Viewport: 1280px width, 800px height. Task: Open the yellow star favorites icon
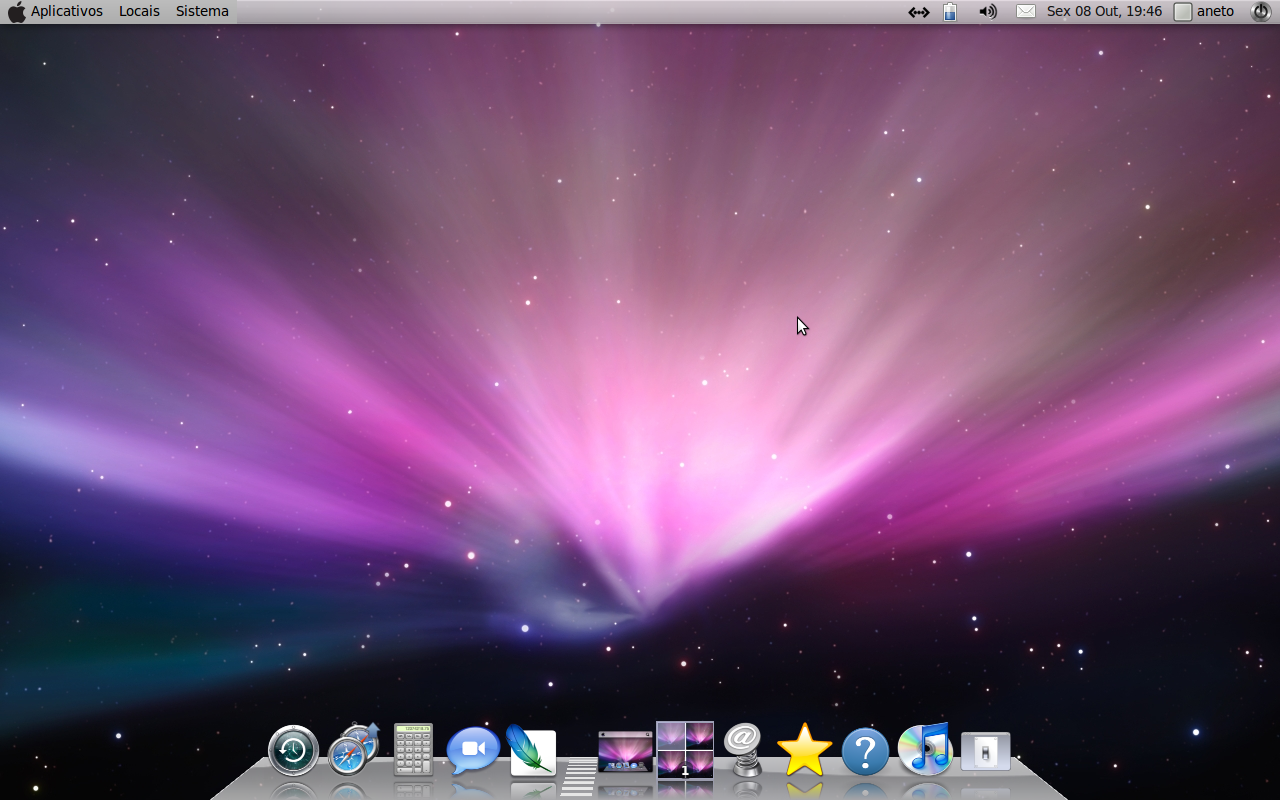coord(805,750)
